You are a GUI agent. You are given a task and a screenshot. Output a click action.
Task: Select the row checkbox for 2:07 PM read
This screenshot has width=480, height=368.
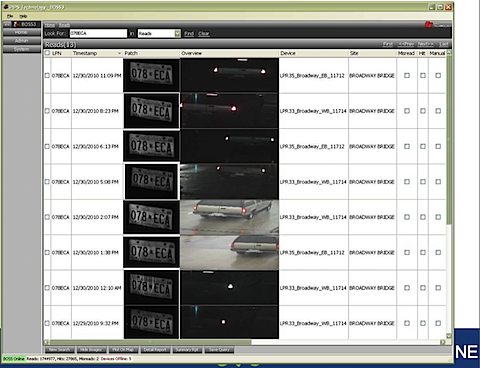[47, 217]
